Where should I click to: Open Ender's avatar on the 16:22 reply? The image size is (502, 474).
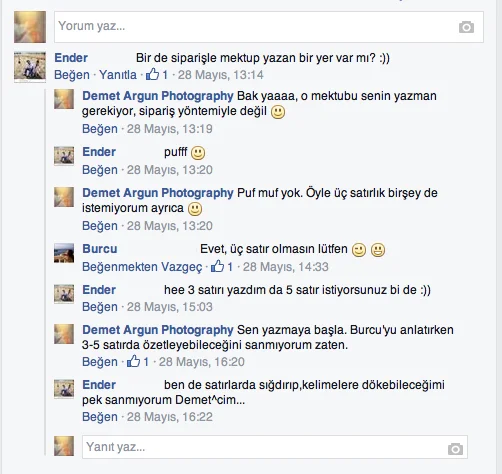(64, 389)
